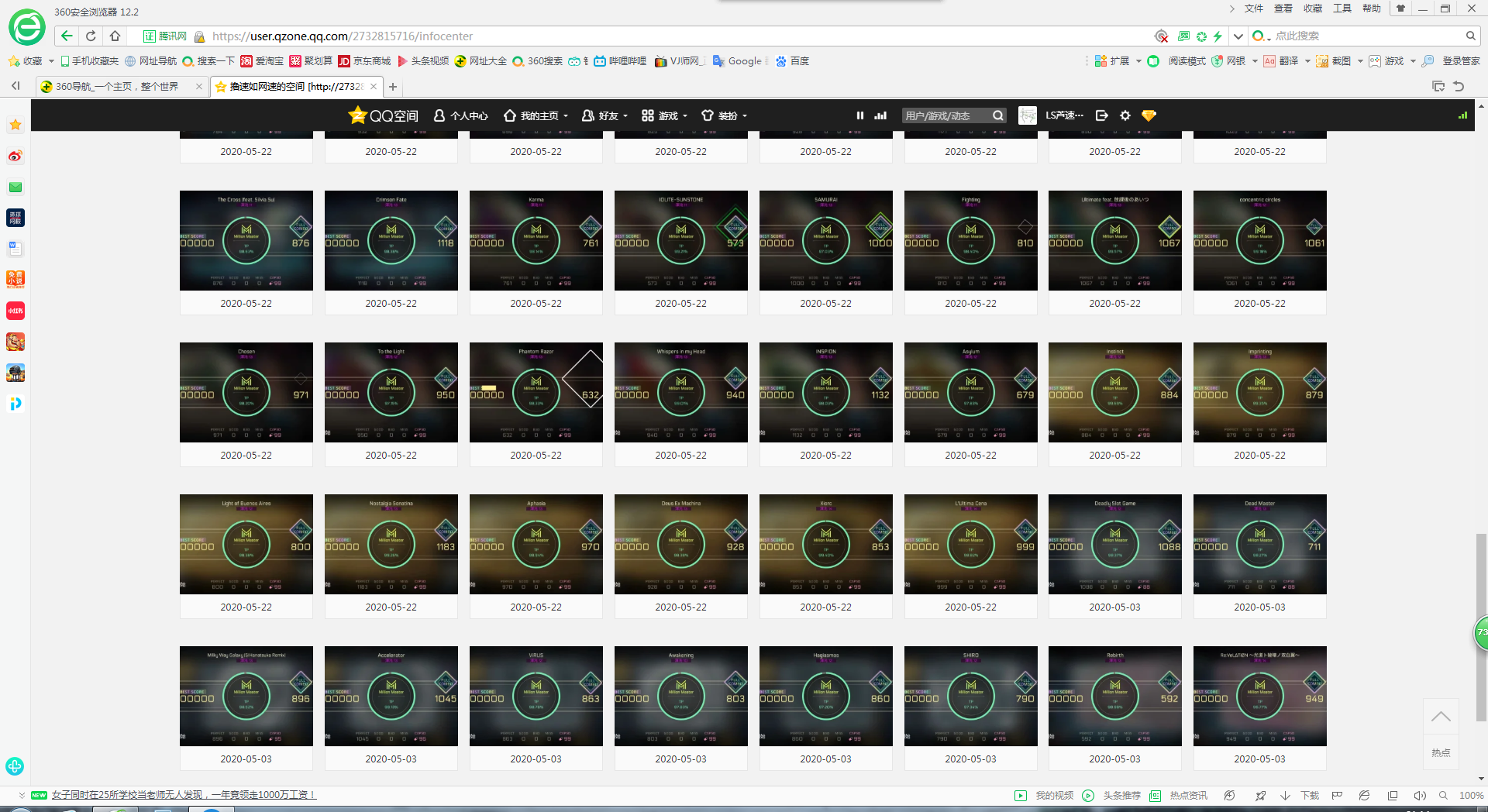Expand the 扩展 extensions dropdown

1138,61
